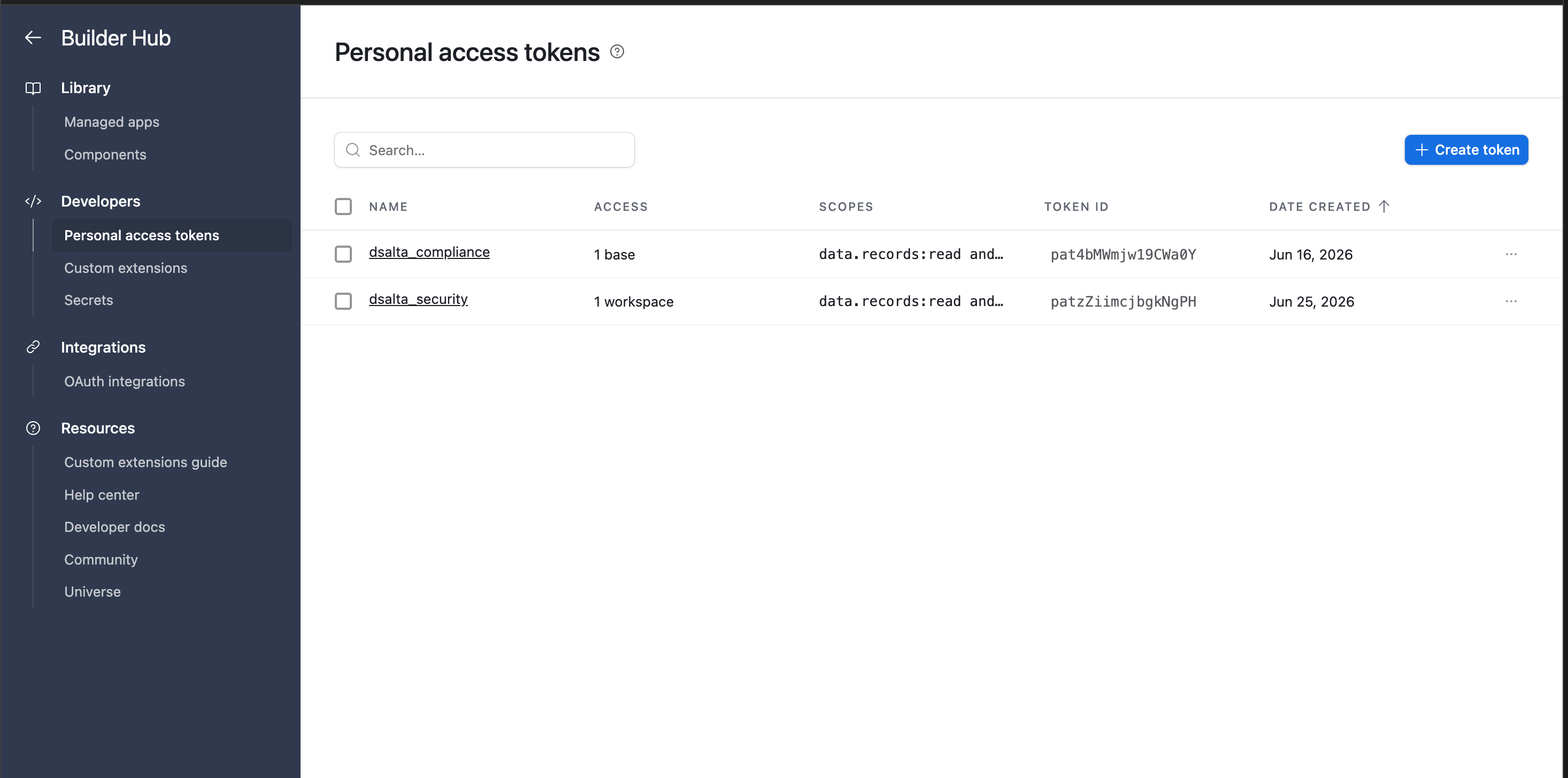The height and width of the screenshot is (778, 1568).
Task: Check the dsalta_compliance row checkbox
Action: 343,254
